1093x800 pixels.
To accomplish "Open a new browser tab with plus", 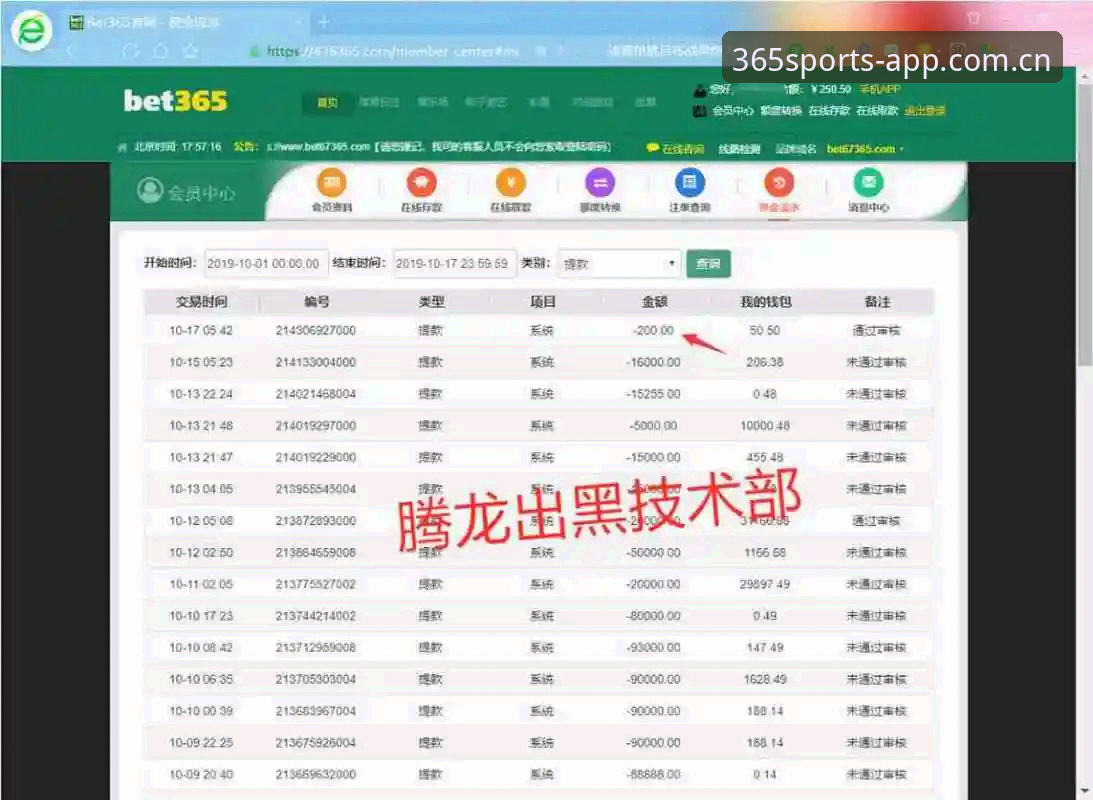I will click(x=323, y=22).
